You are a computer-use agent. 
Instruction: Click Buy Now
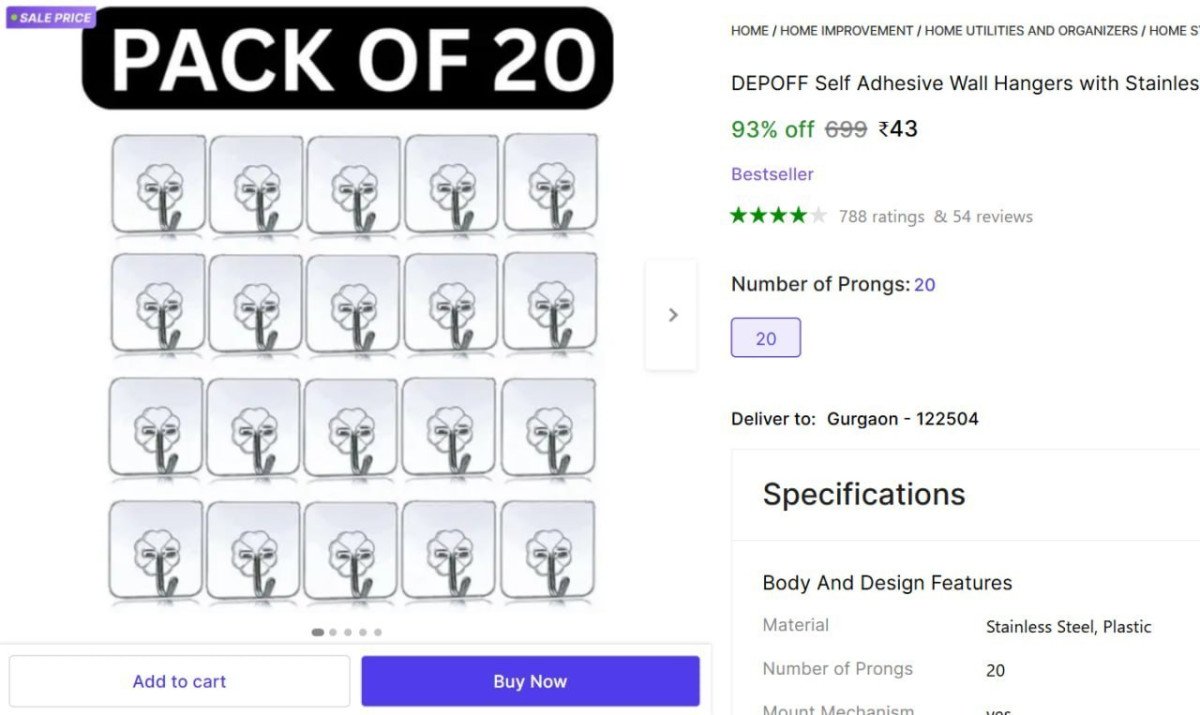coord(530,681)
